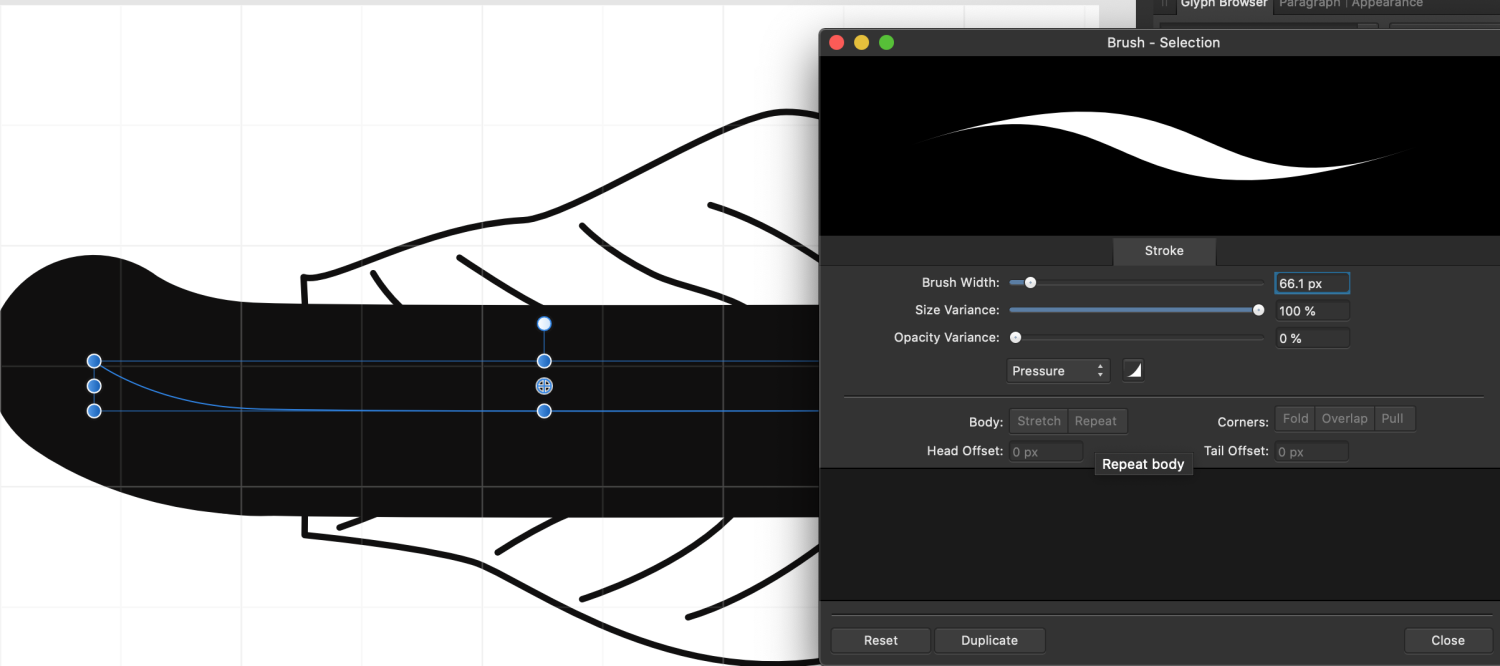Screen dimensions: 1500x666
Task: Click the bottom-left node handle of the stroke
Action: coord(93,410)
